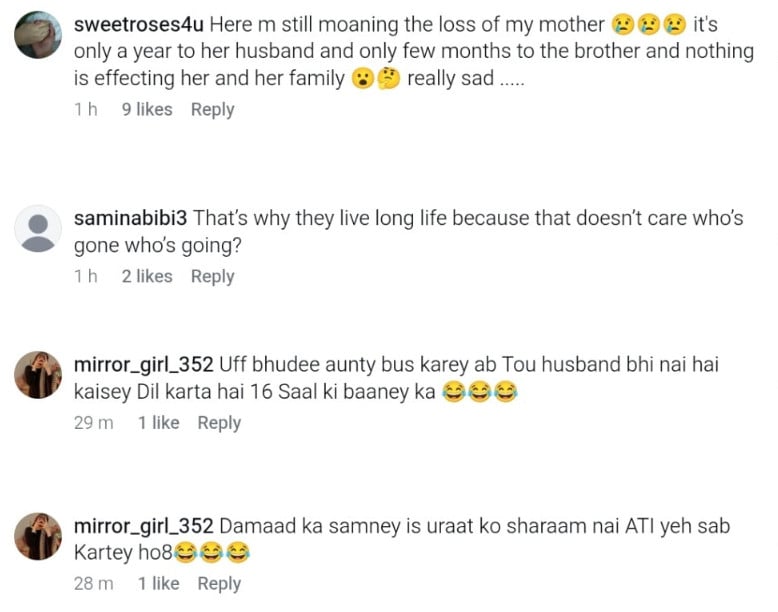Screen dimensions: 778x612
Task: Click mirror_girl_352 username on "Uff bhudee" comment
Action: pyautogui.click(x=143, y=365)
